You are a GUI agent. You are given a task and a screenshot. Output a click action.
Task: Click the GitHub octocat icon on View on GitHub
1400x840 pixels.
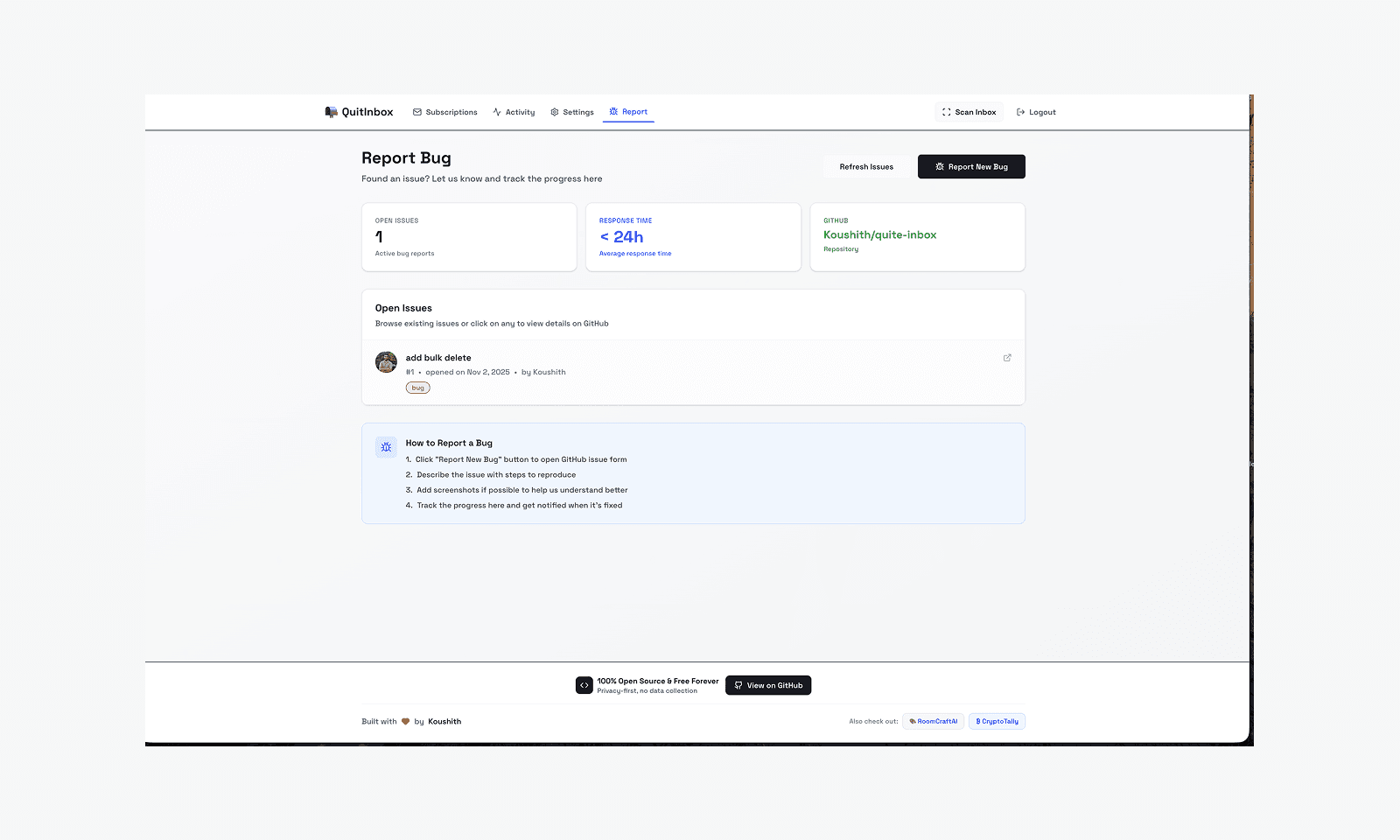(x=738, y=685)
